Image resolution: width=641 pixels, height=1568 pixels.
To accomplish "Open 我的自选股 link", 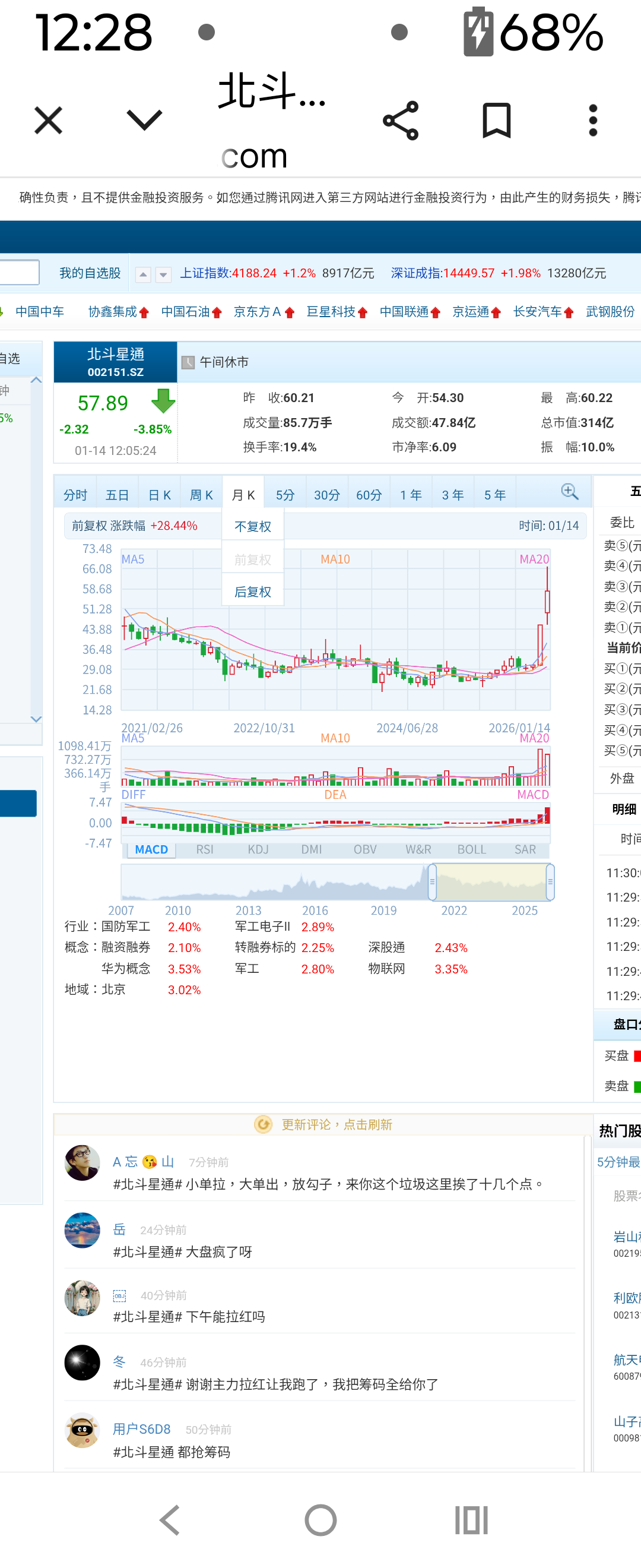I will click(90, 273).
